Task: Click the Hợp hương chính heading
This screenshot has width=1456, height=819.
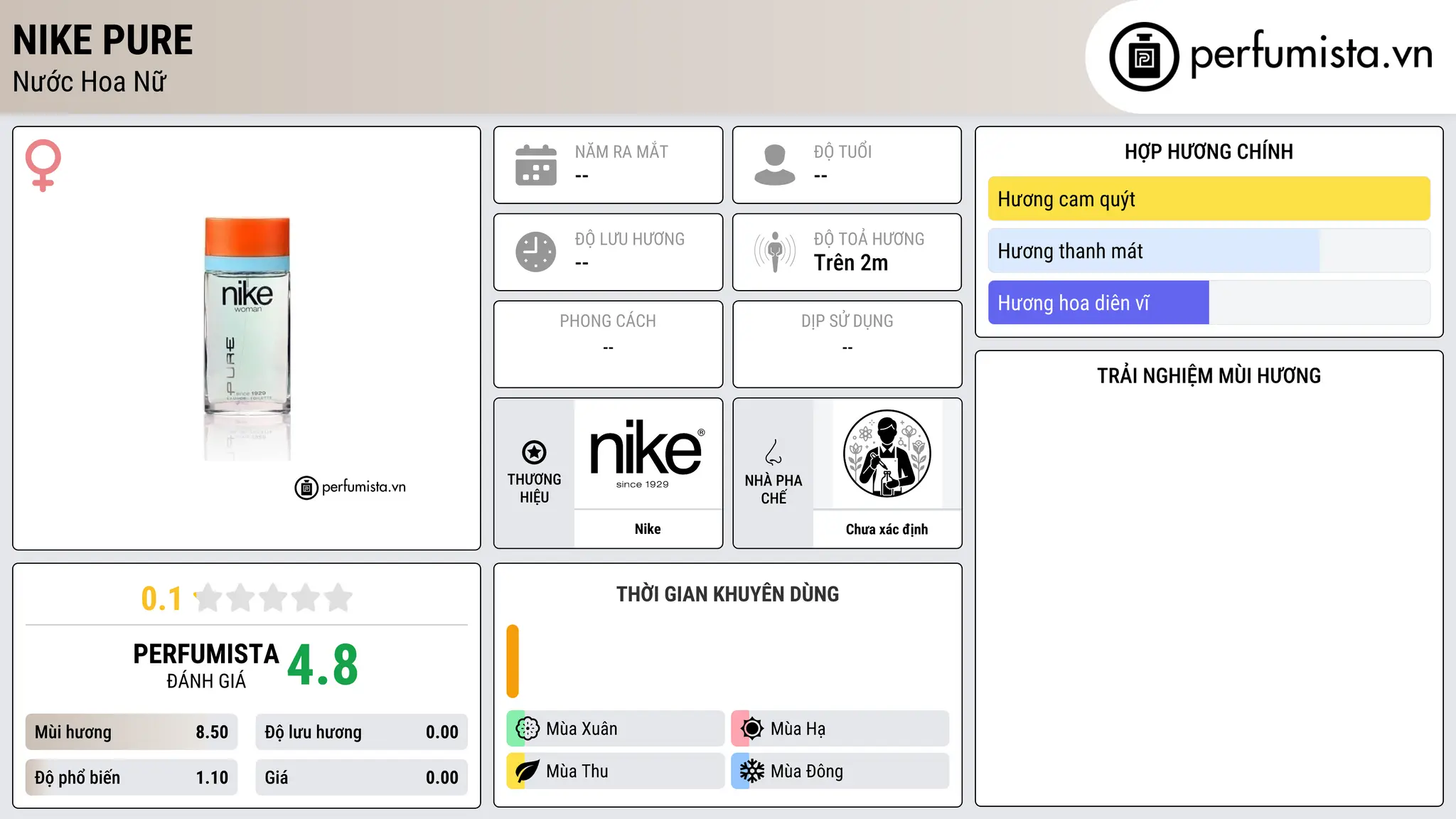Action: pyautogui.click(x=1209, y=152)
